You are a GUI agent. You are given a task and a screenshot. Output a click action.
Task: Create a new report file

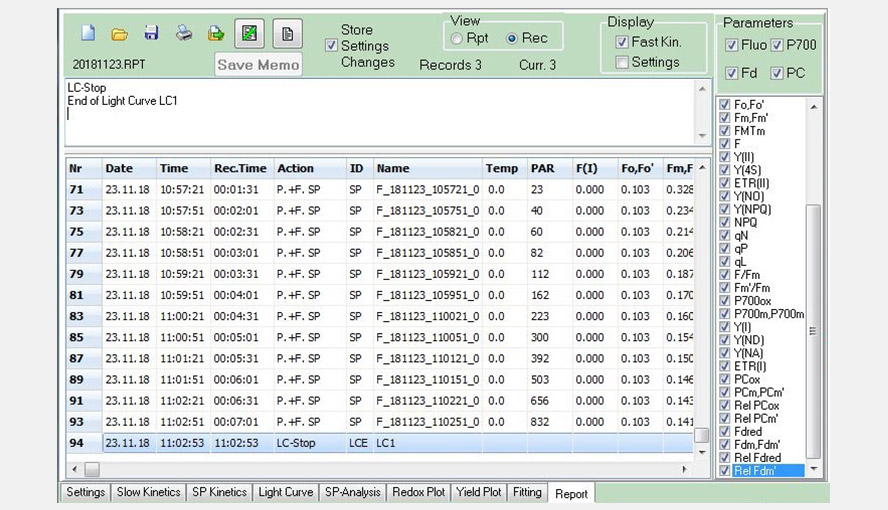(88, 33)
